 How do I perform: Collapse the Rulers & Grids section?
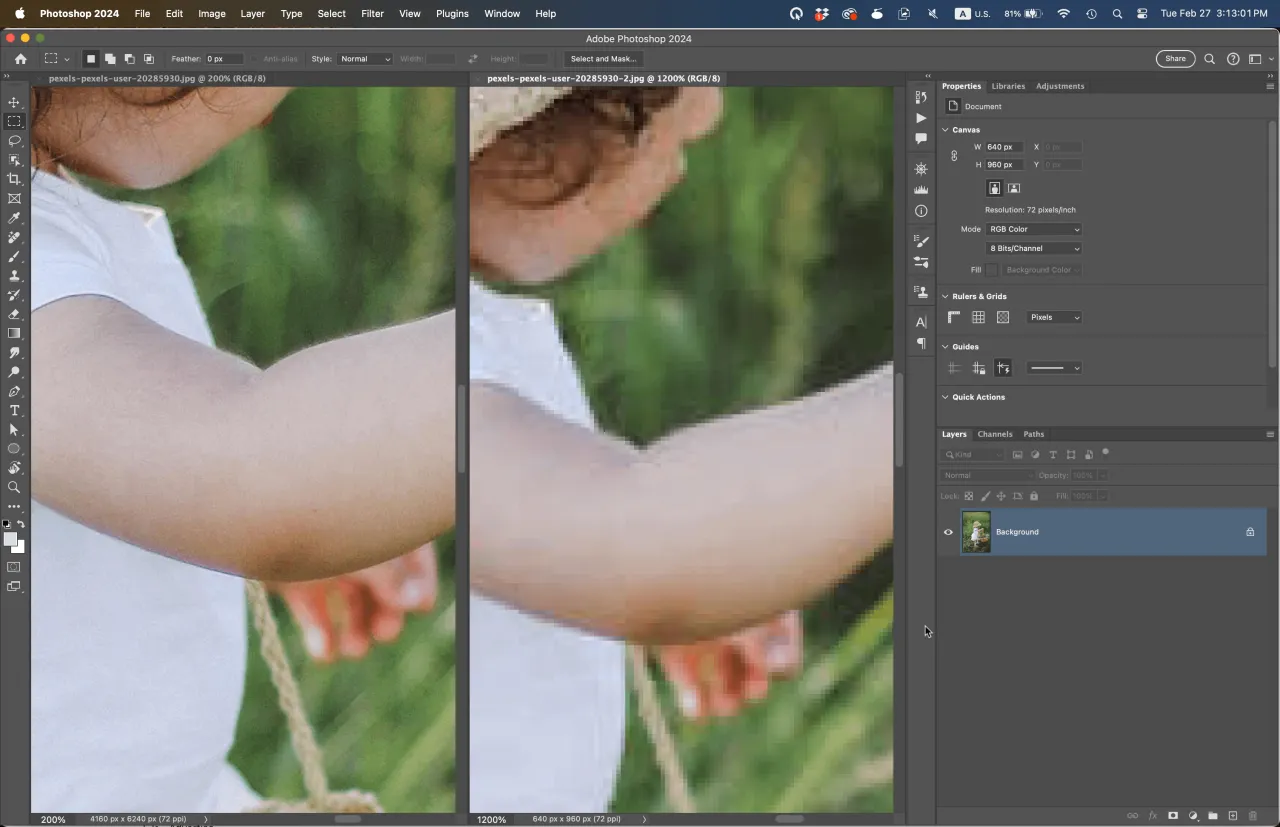946,297
